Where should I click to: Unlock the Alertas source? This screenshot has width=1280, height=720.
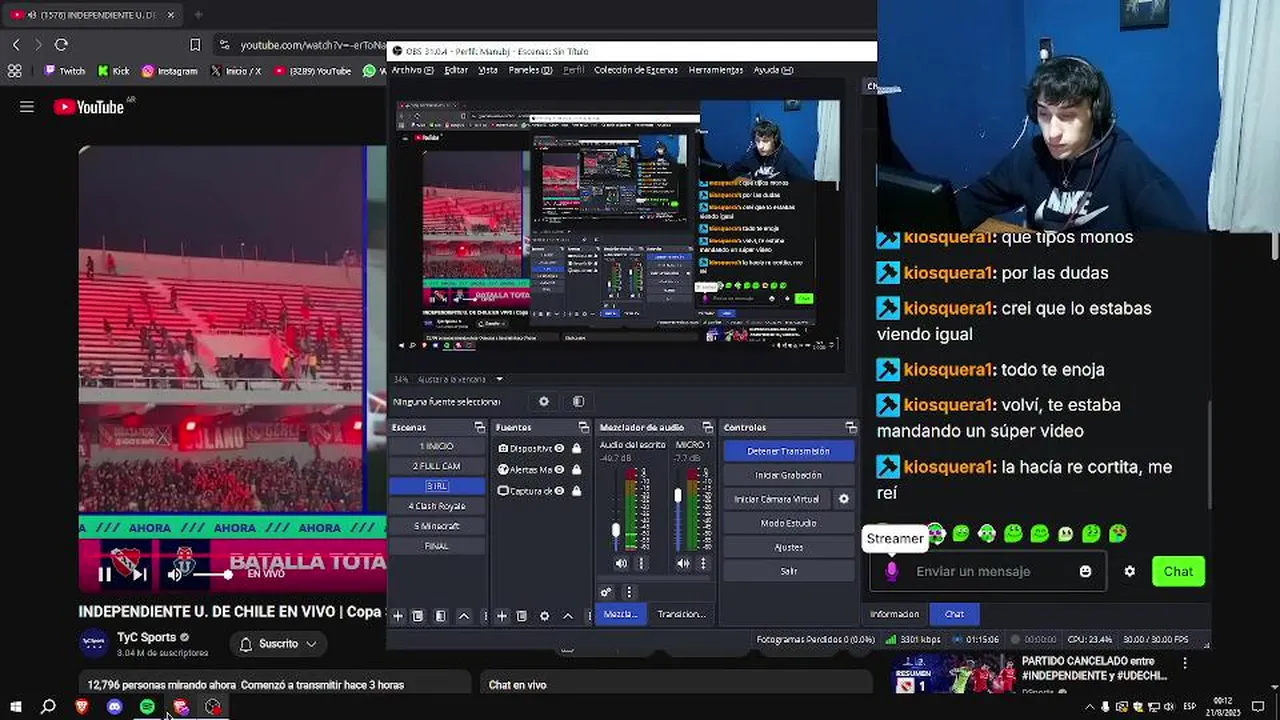576,470
